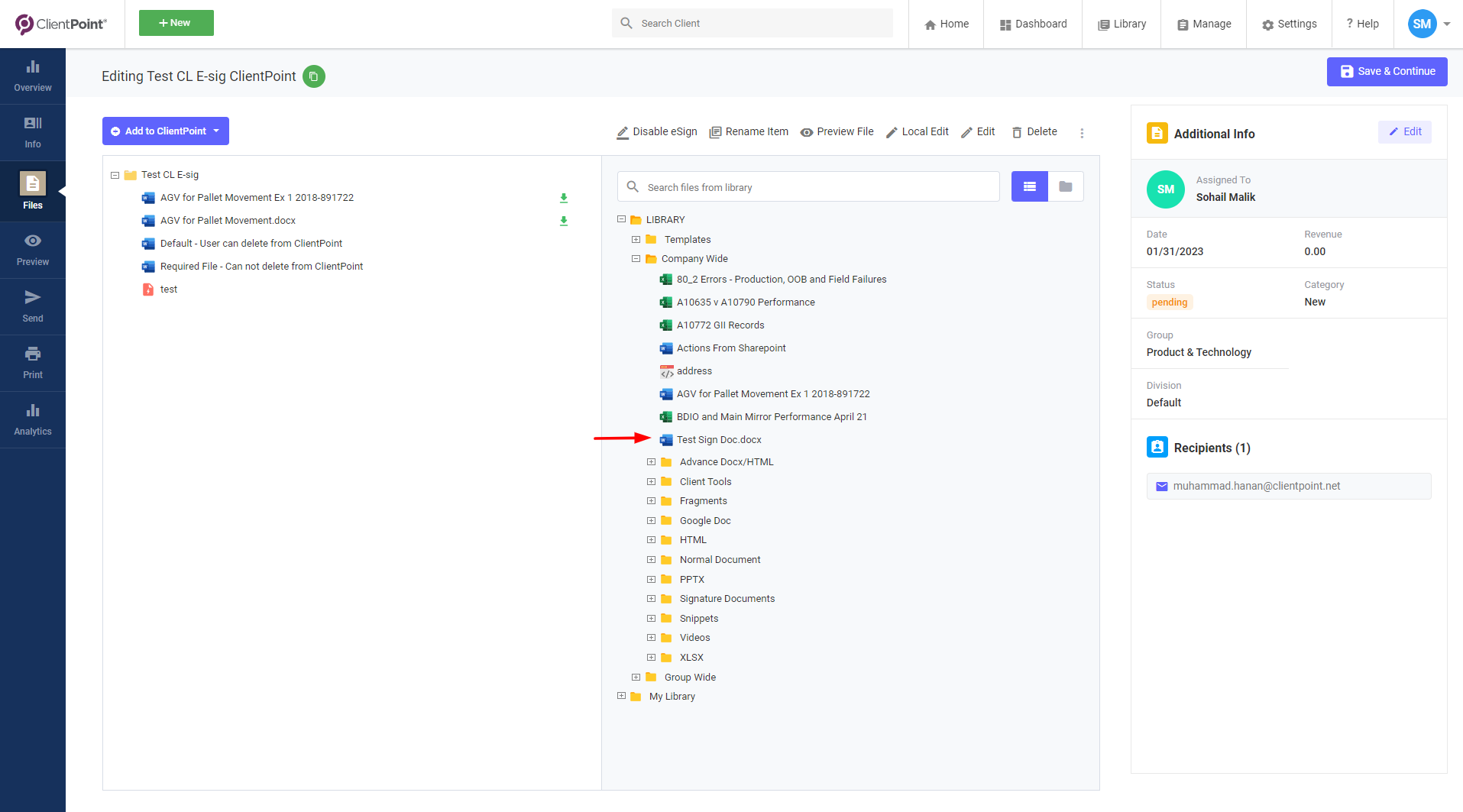This screenshot has height=812, width=1463.
Task: Click the Search files from library field
Action: pyautogui.click(x=808, y=186)
